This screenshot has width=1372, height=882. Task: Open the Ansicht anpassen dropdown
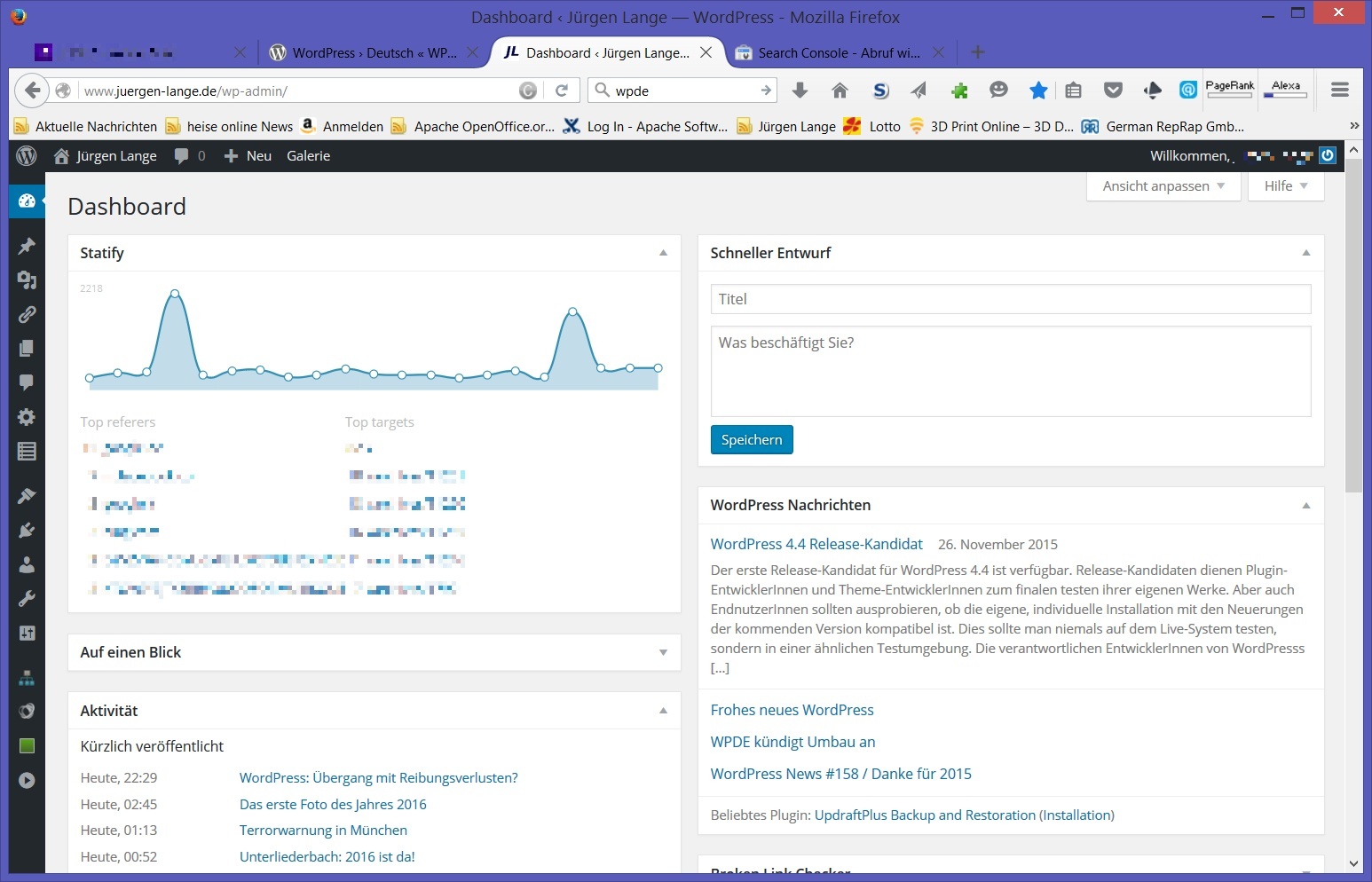(1163, 186)
